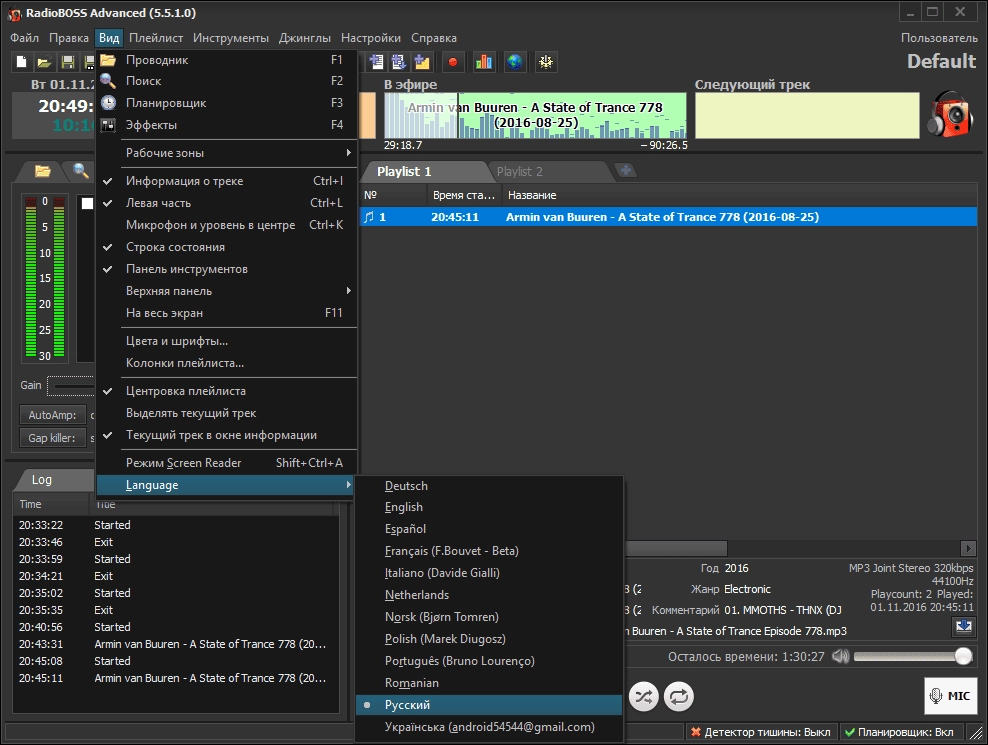Seek within the on-air waveform progress bar
988x745 pixels.
(x=535, y=115)
